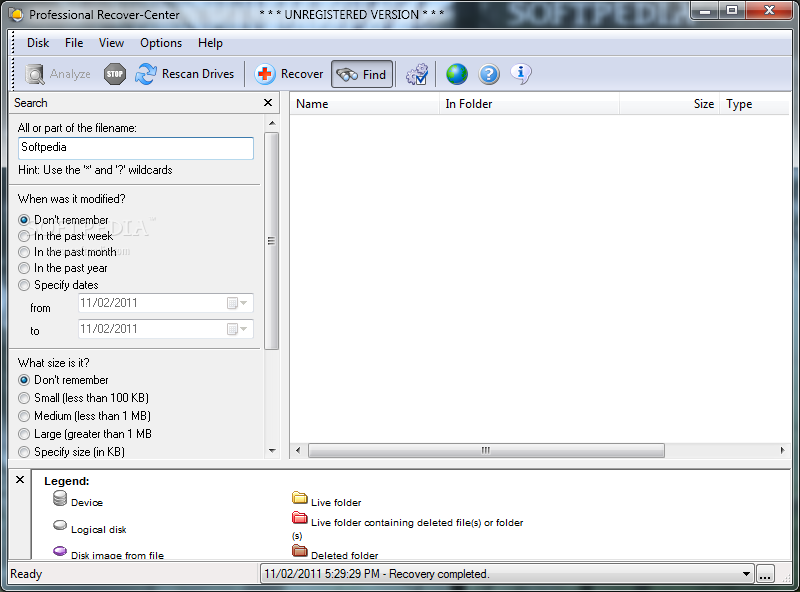
Task: Click search panel scroll down arrow
Action: (272, 451)
